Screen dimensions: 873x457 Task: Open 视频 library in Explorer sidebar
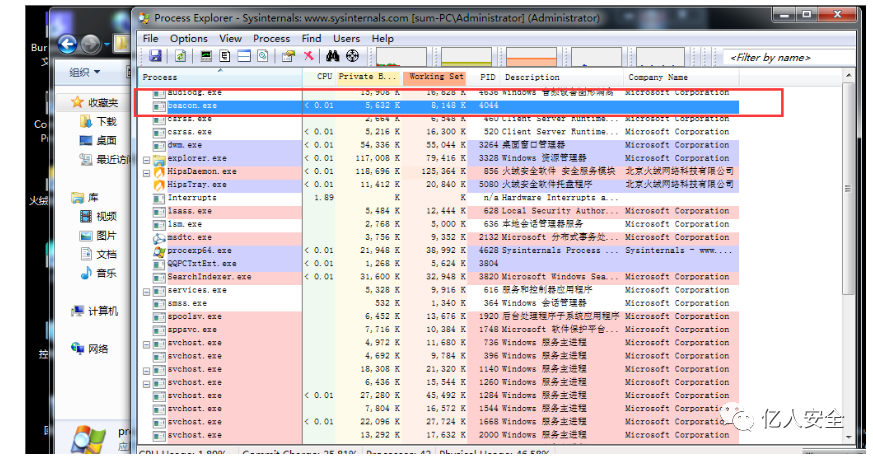pos(99,217)
